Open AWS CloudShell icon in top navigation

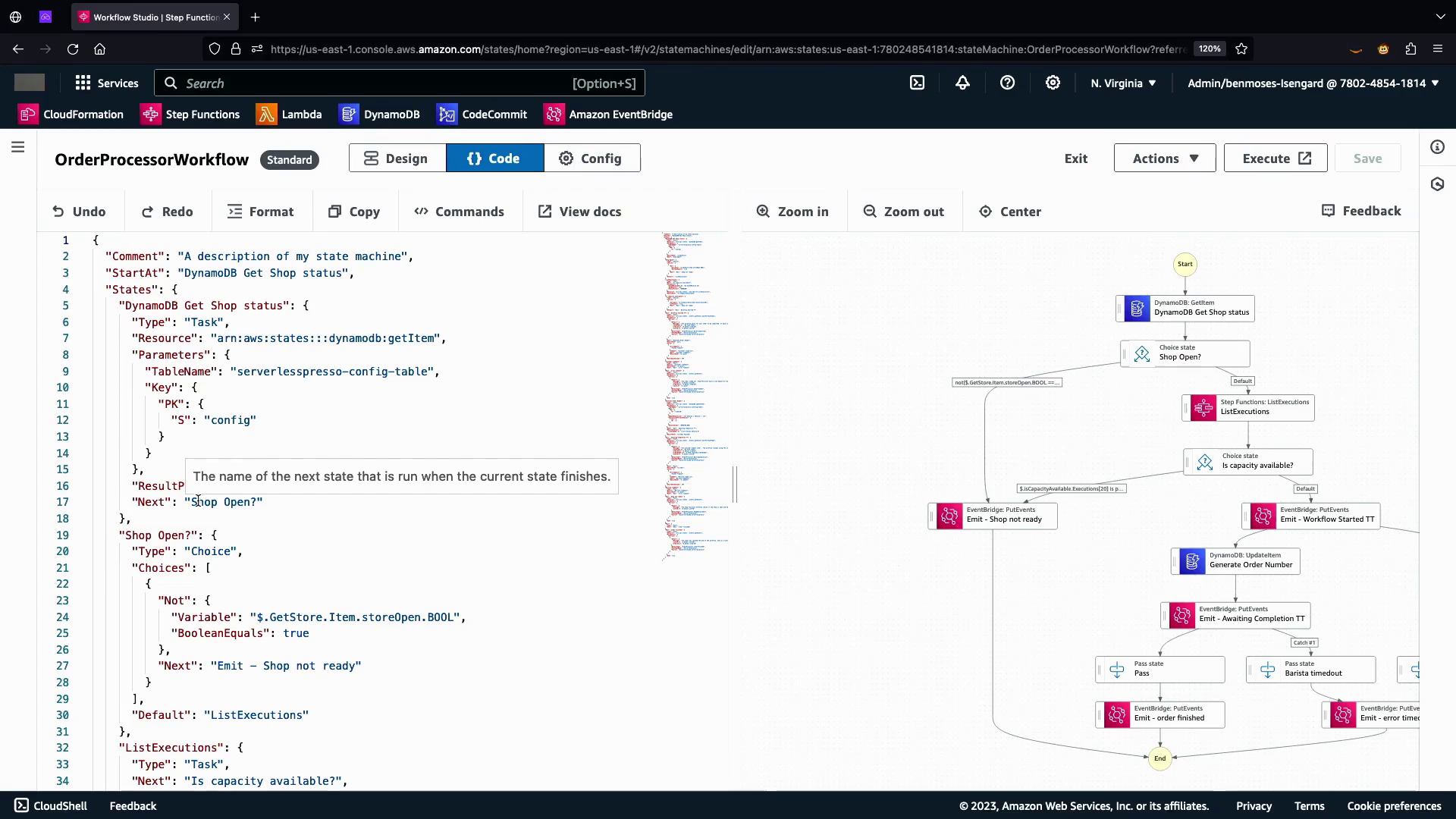917,83
